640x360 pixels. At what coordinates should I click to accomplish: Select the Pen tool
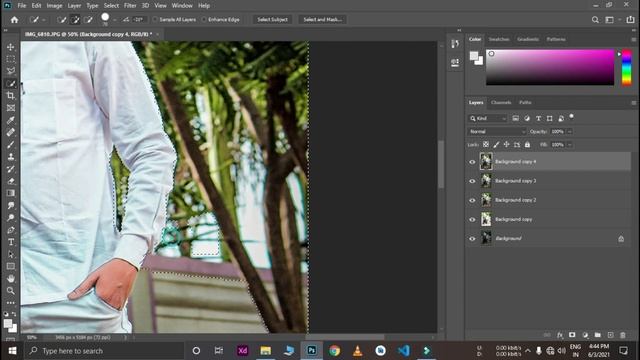click(x=11, y=230)
